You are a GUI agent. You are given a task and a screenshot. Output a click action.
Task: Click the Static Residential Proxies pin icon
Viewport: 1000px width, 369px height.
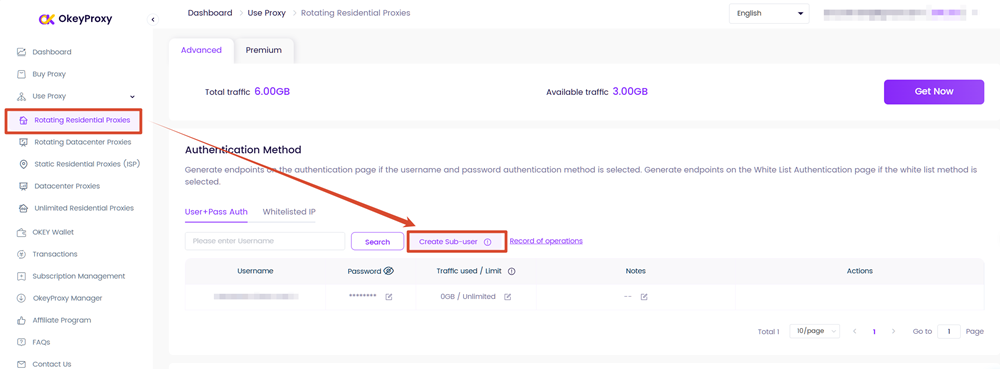click(24, 164)
